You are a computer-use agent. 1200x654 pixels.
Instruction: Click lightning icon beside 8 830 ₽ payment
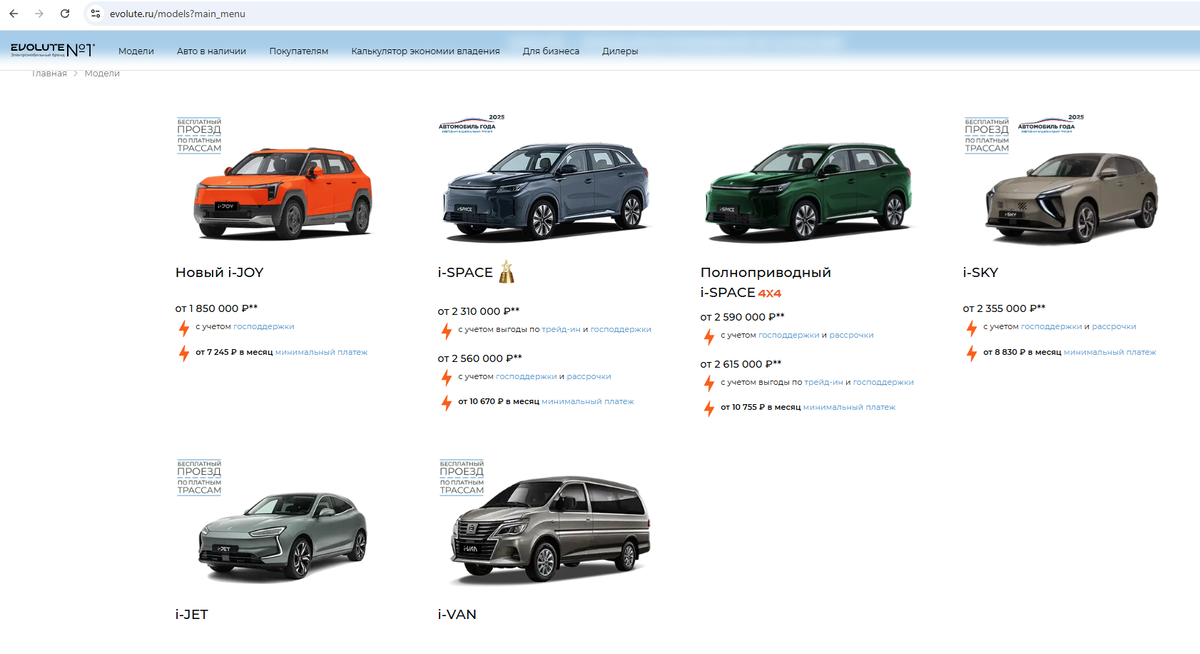[x=971, y=353]
